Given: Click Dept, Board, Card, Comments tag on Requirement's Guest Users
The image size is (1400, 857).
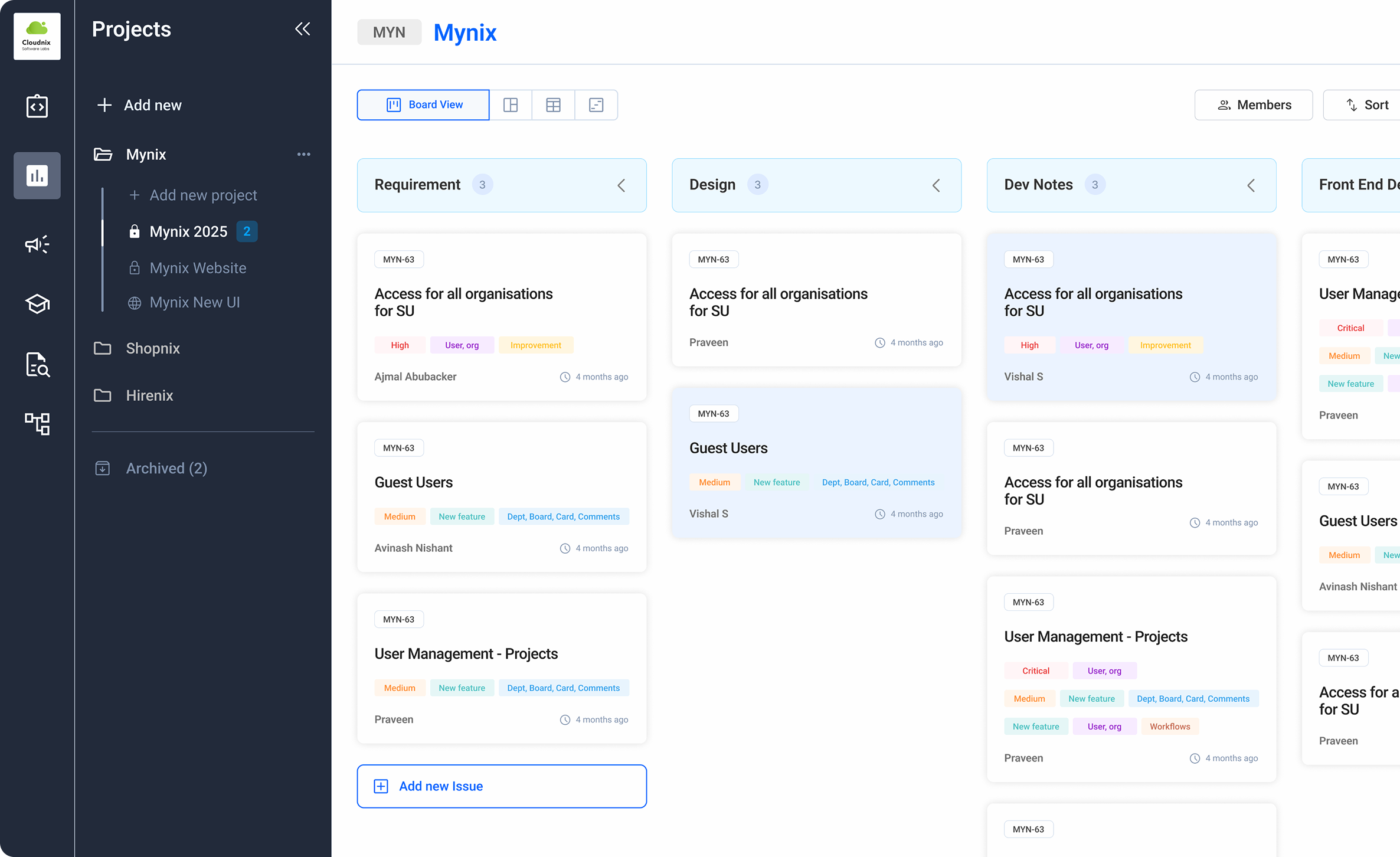Looking at the screenshot, I should pos(564,516).
